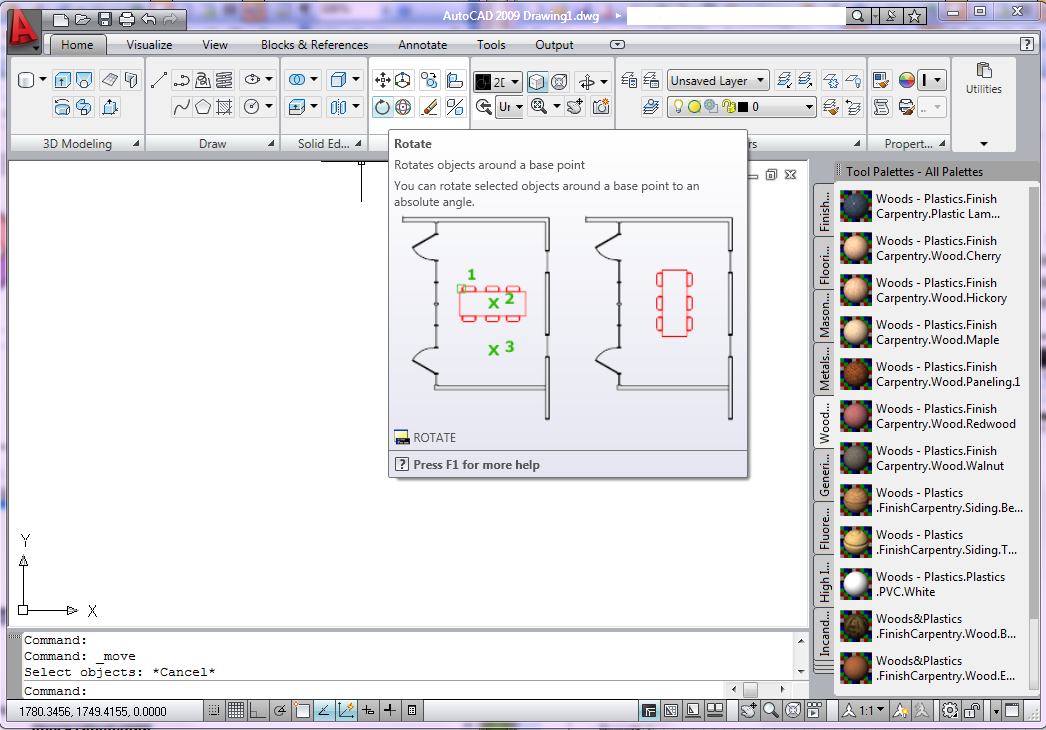1046x730 pixels.
Task: Expand the Draw panel
Action: 271,143
